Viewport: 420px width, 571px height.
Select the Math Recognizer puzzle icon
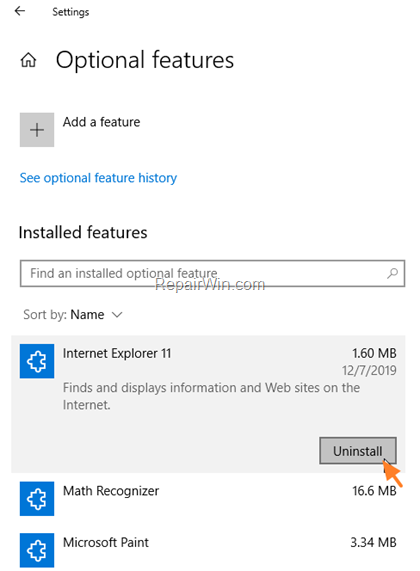click(37, 499)
